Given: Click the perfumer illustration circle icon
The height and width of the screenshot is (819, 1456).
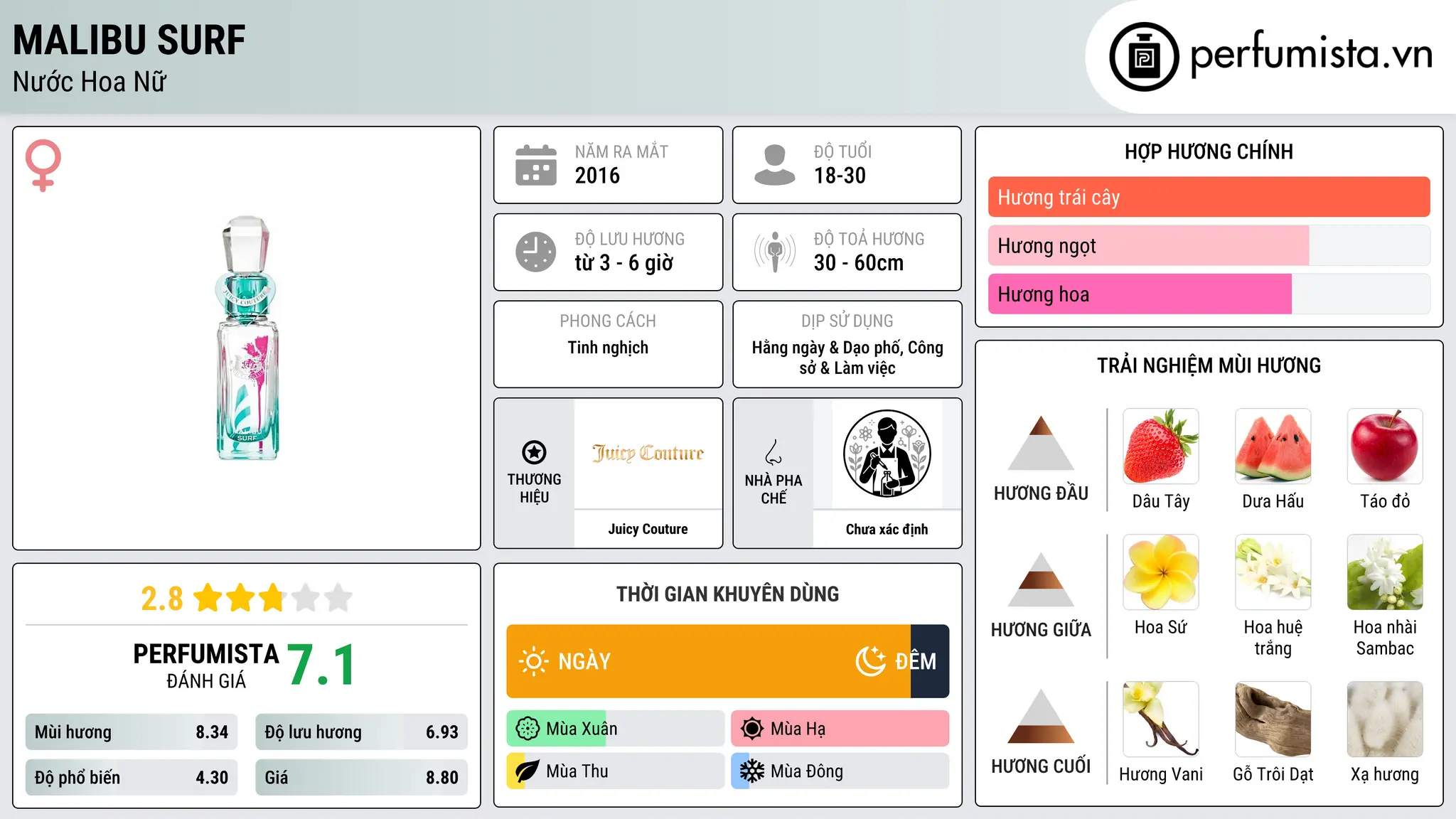Looking at the screenshot, I should 887,454.
